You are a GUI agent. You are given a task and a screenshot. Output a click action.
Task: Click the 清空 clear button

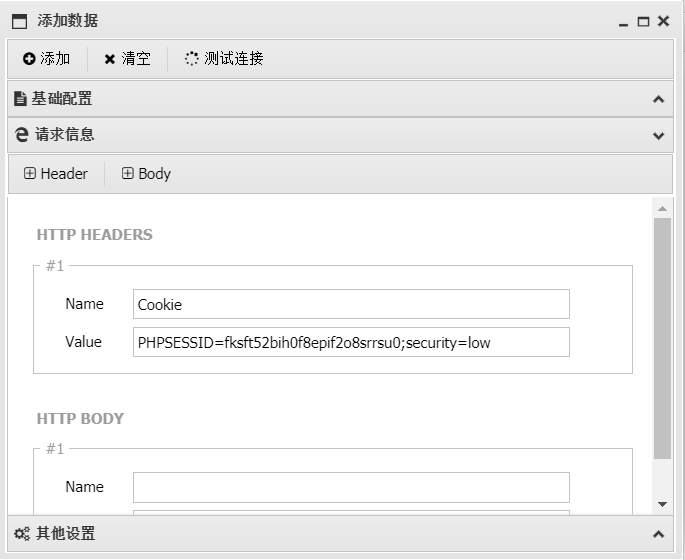point(127,59)
